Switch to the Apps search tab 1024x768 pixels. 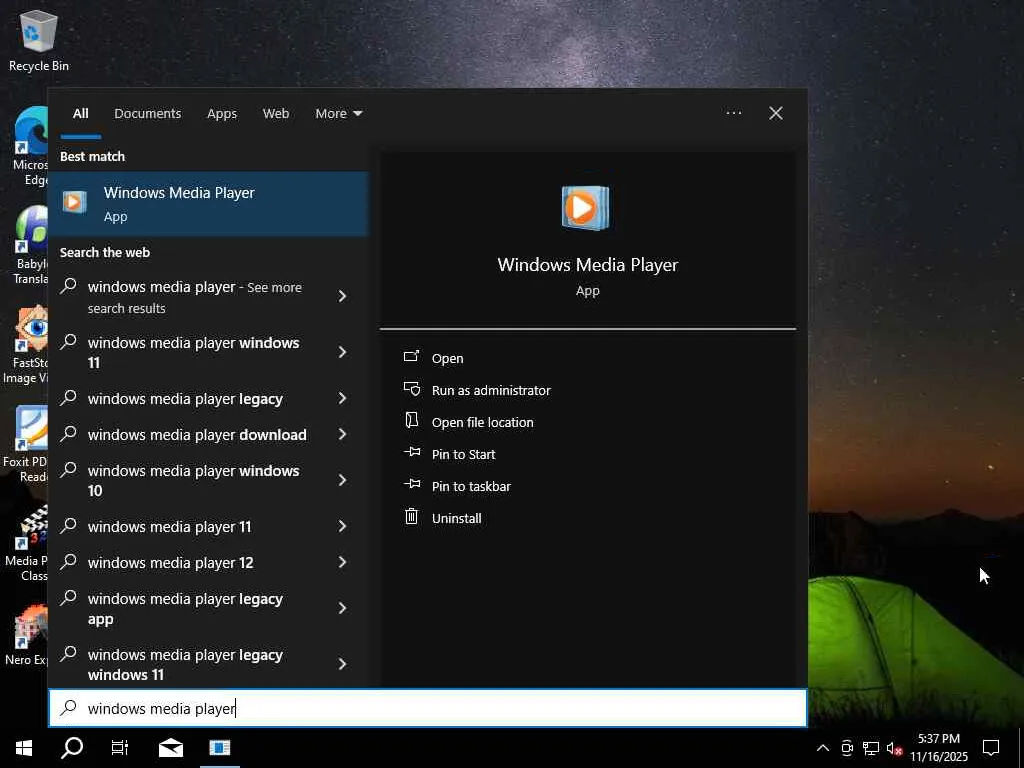222,114
